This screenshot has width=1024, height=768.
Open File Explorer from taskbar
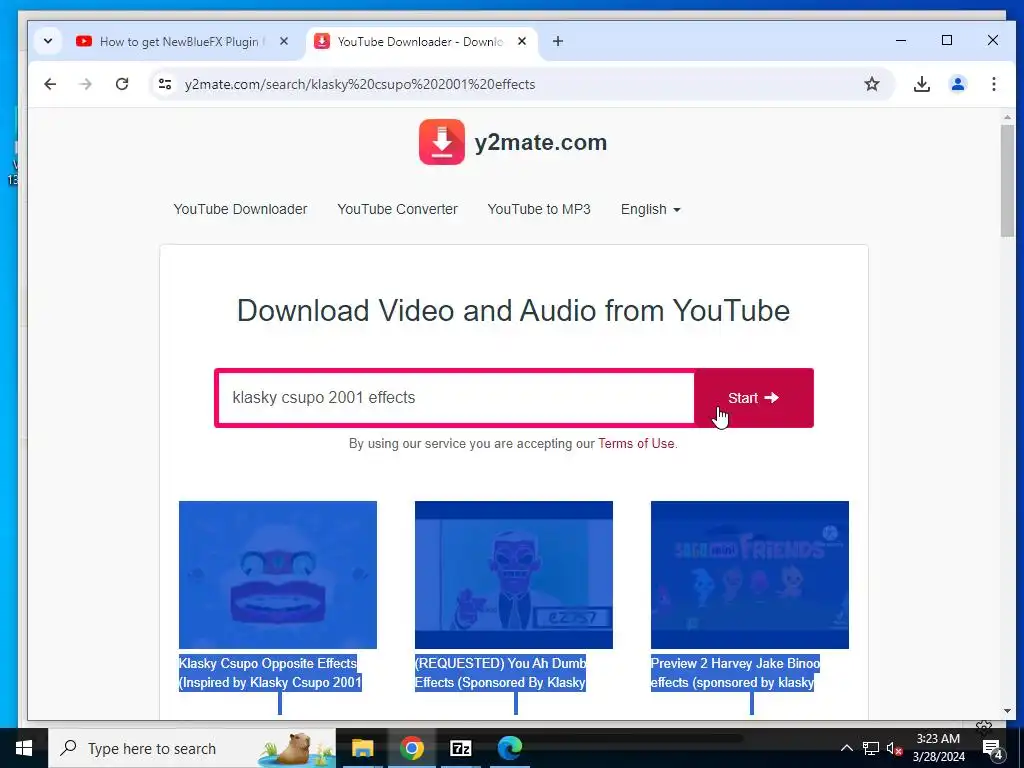(x=362, y=748)
